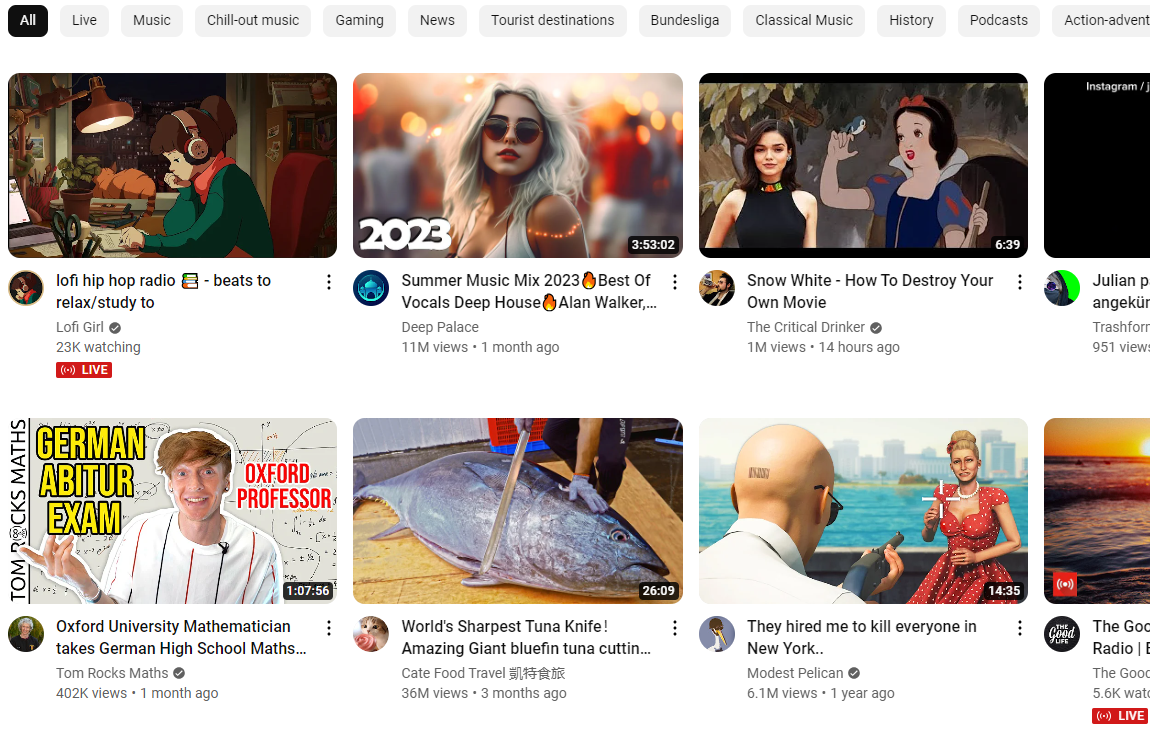Go to The Critical Drinker channel name

806,328
